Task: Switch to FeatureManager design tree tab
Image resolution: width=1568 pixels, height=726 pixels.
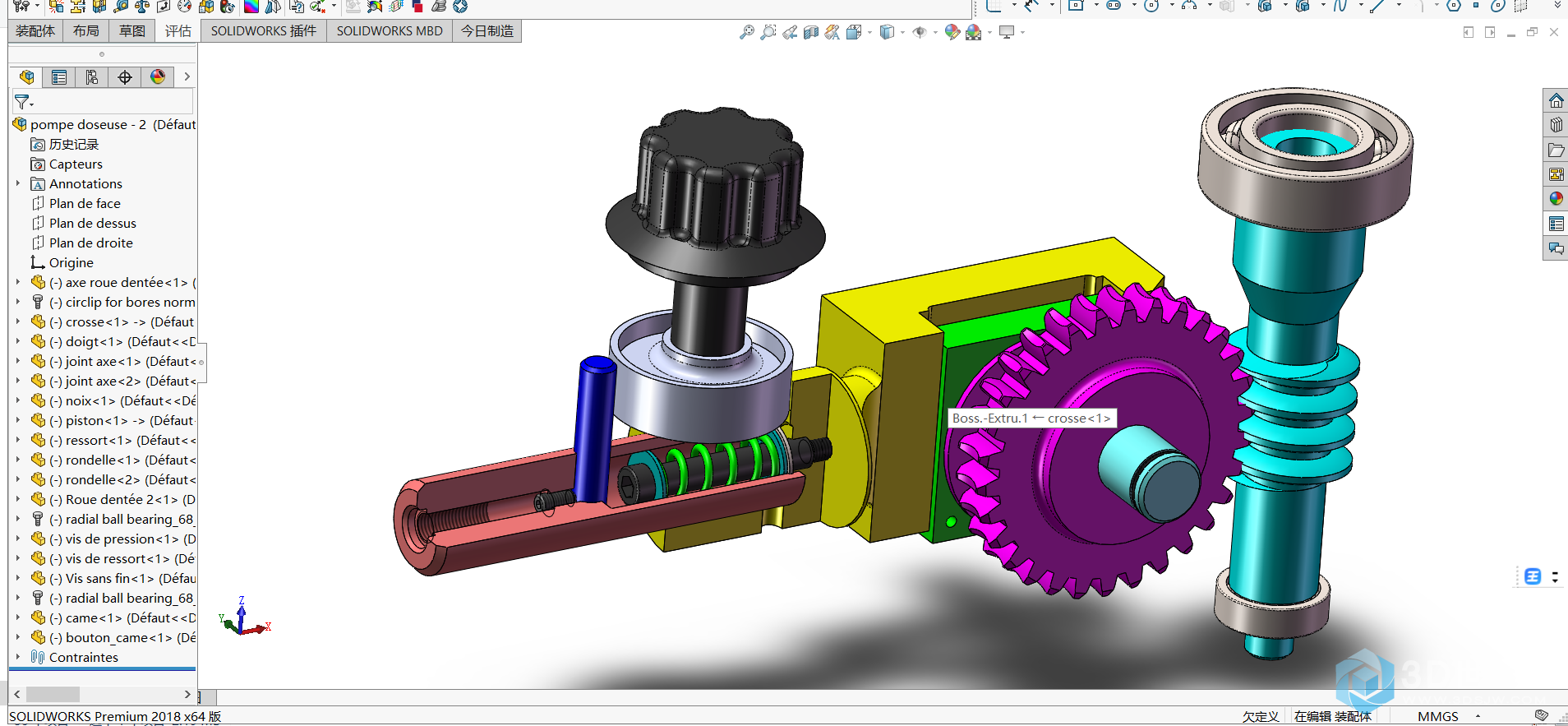Action: click(x=26, y=77)
